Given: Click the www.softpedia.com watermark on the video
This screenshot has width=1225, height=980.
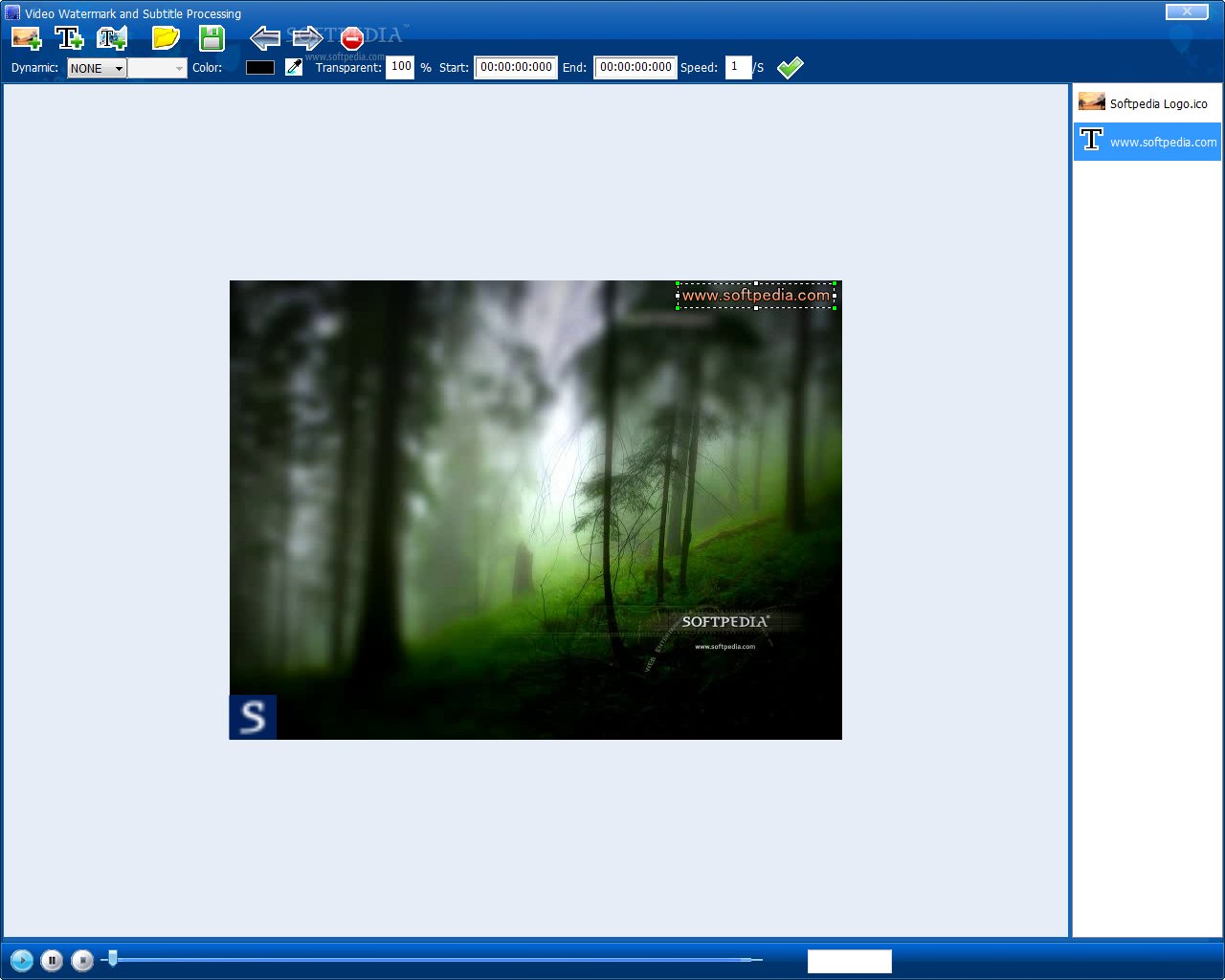Looking at the screenshot, I should [756, 295].
